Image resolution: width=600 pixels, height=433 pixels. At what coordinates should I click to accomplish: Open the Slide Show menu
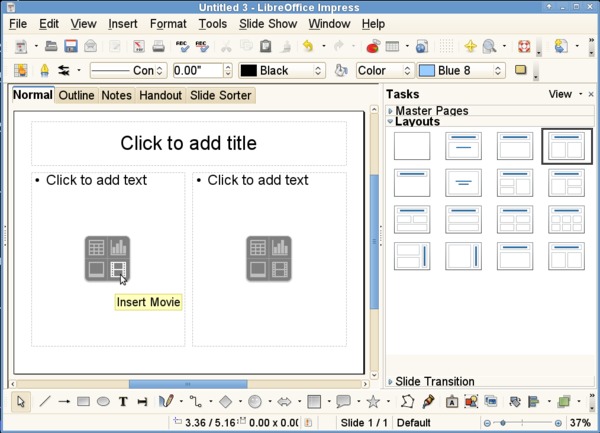pos(268,24)
